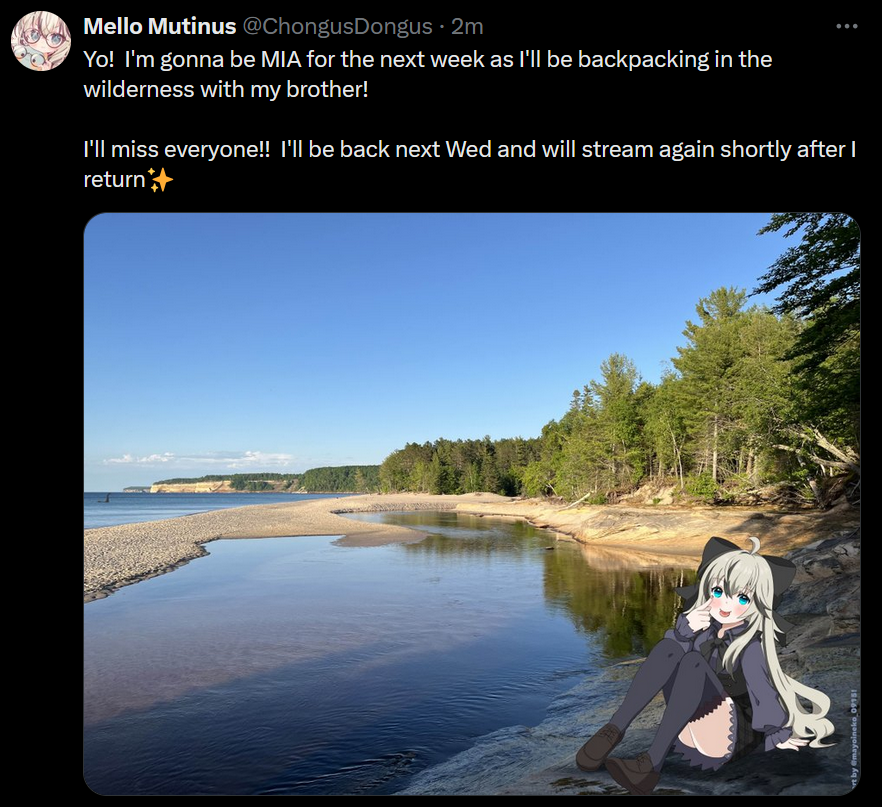The image size is (882, 807).
Task: Click Mello Mutinus profile avatar
Action: [x=41, y=41]
